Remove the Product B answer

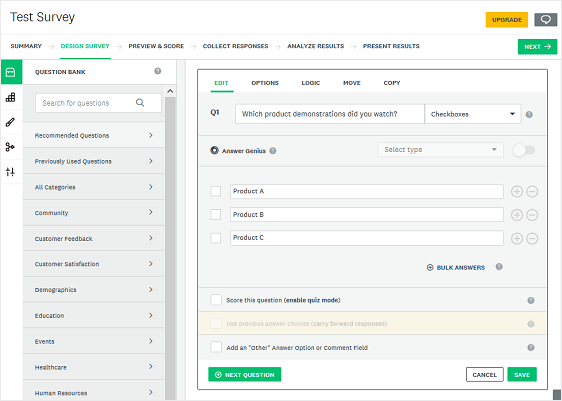point(532,215)
